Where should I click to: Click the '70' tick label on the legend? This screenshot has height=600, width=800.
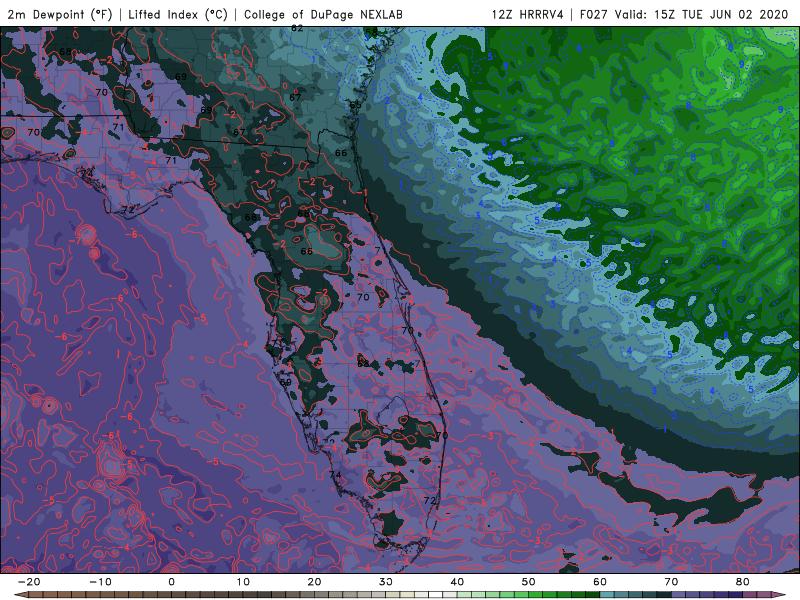[671, 582]
